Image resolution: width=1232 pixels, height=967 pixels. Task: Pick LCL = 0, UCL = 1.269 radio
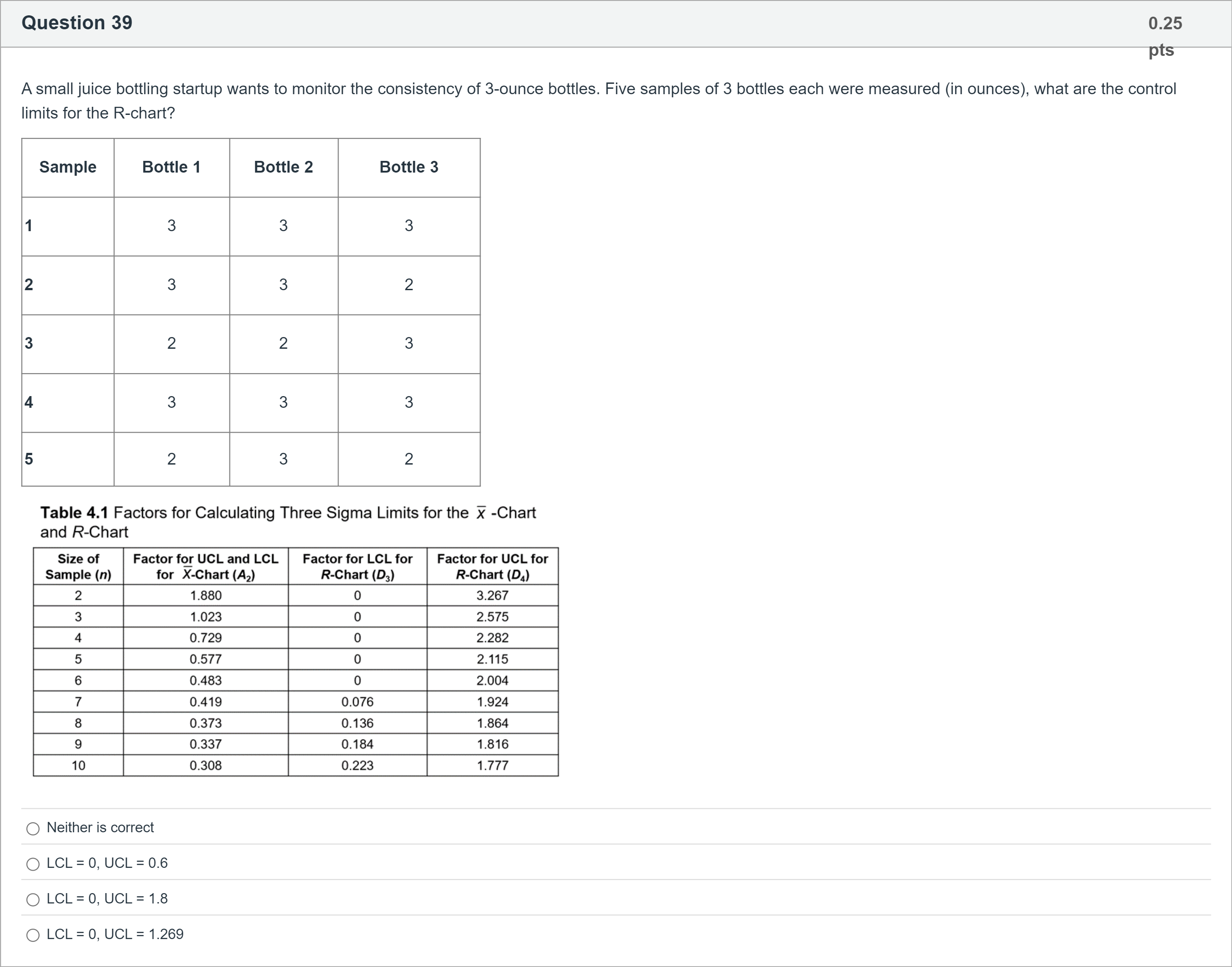pos(33,935)
